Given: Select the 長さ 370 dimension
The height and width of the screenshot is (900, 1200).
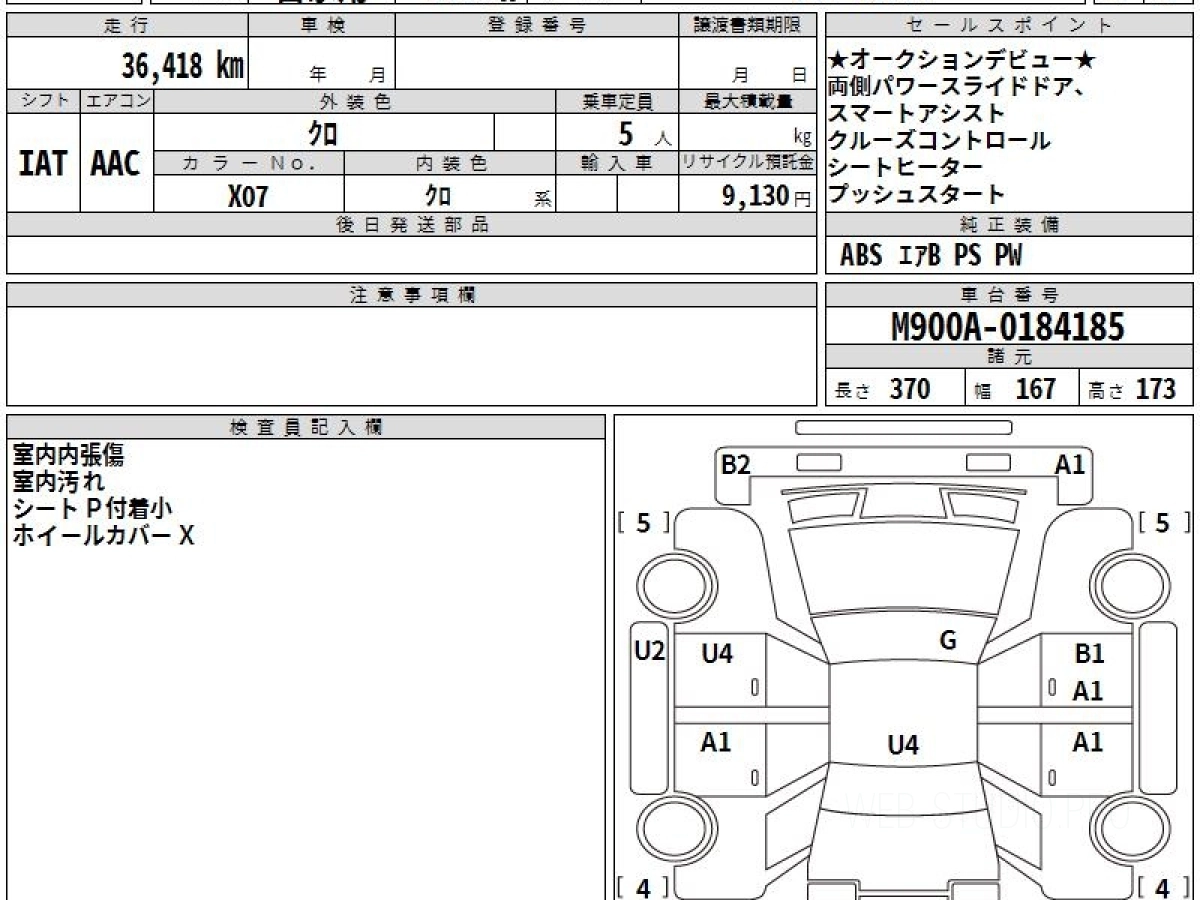Looking at the screenshot, I should 883,389.
